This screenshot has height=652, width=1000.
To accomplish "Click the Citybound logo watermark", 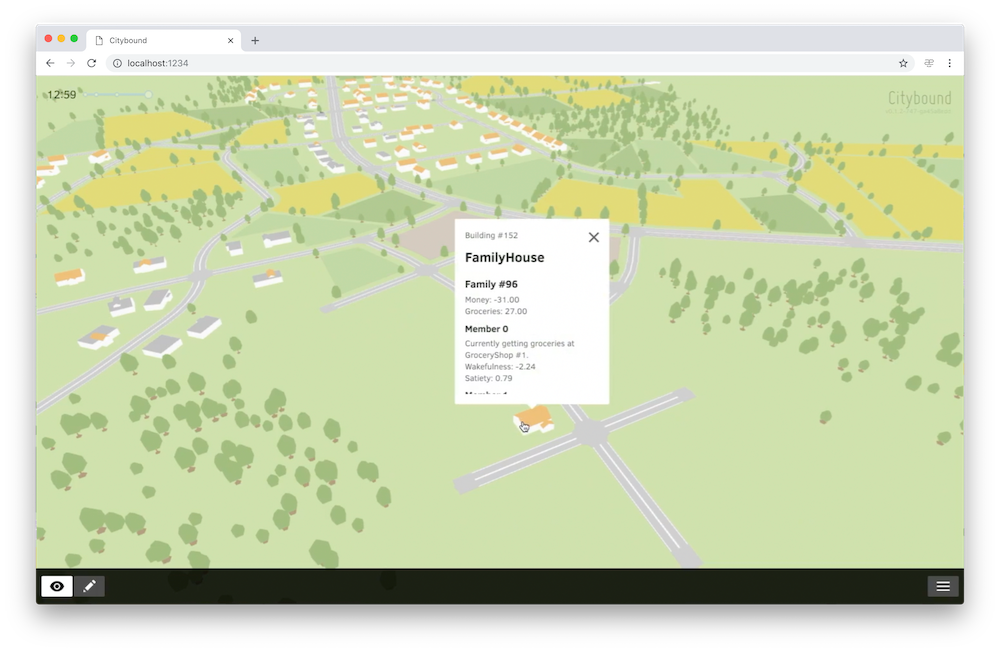I will [919, 98].
